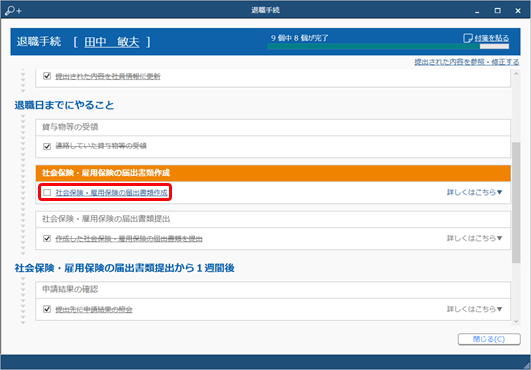Viewport: 531px width, 370px height.
Task: Expand 詳しくはこちら for 届出書類を提出 row
Action: click(474, 238)
